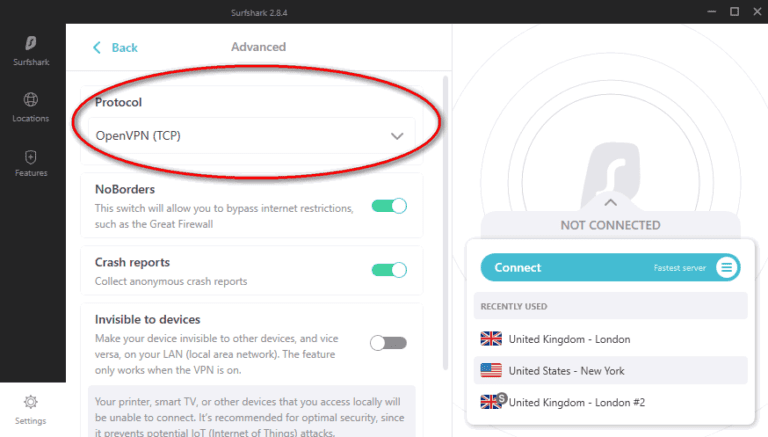Disable the NoBorders toggle
Viewport: 768px width, 437px height.
pos(389,206)
